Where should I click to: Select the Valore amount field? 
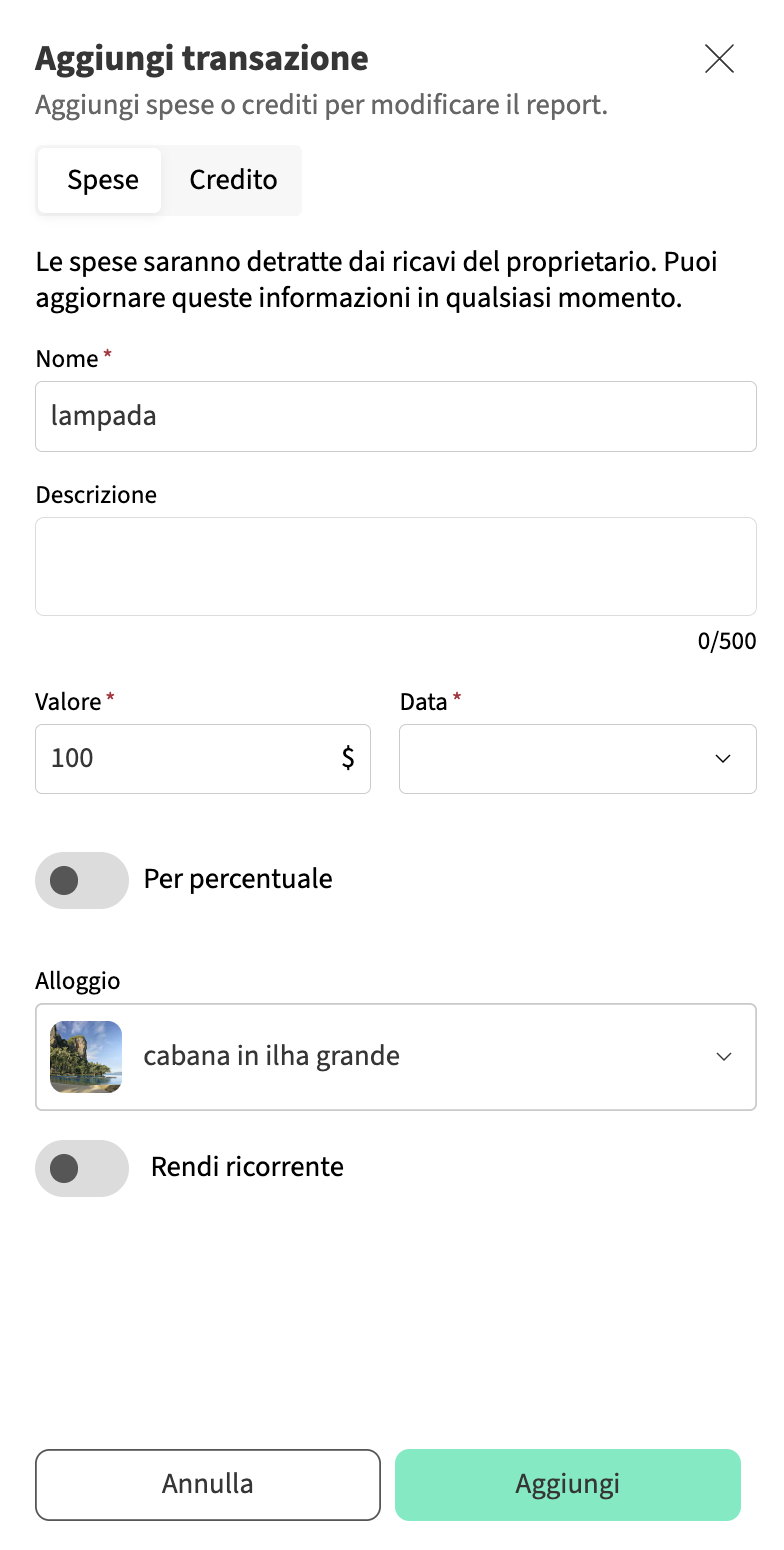point(185,759)
